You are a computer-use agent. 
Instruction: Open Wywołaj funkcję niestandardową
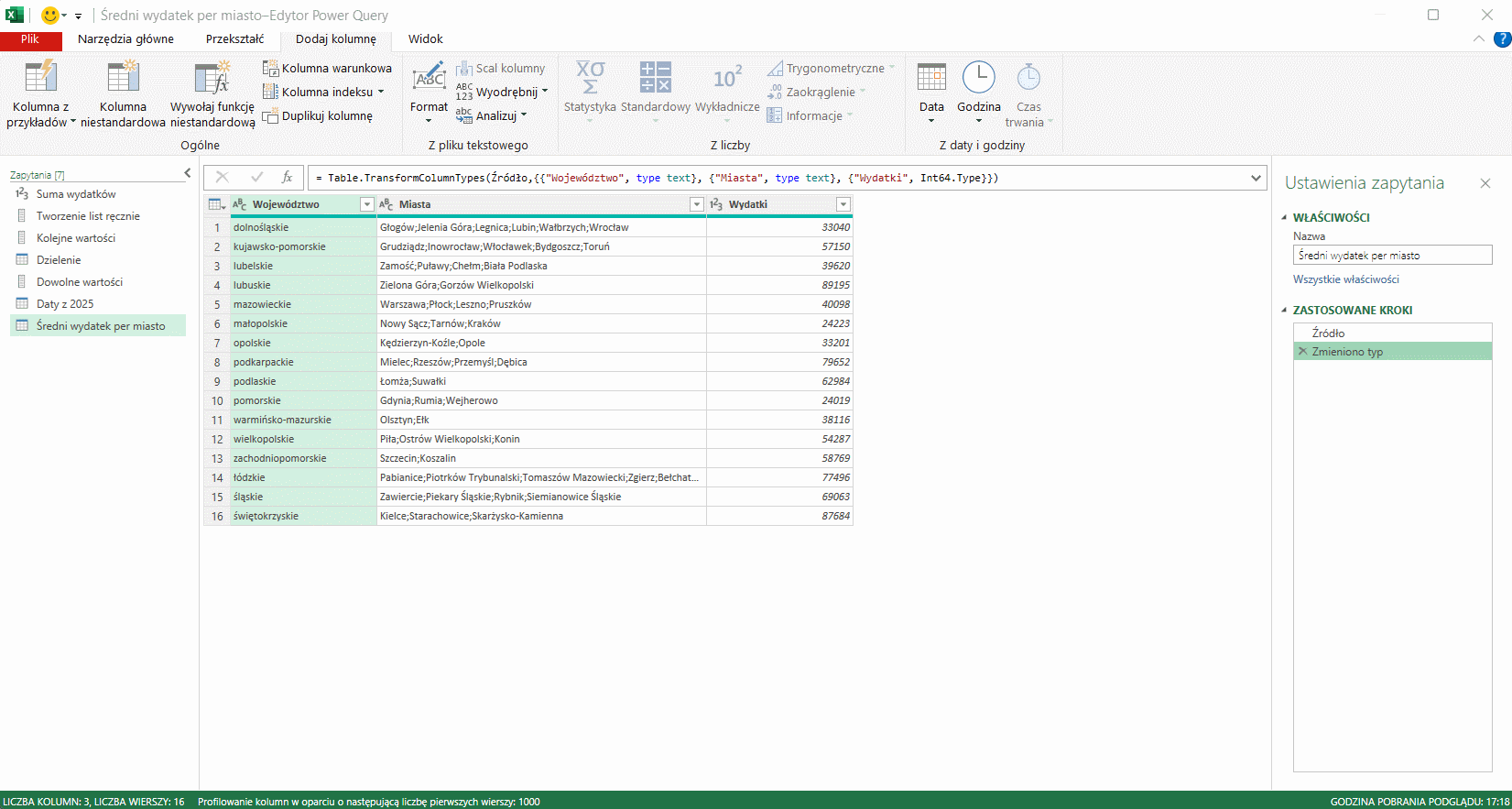(x=212, y=93)
